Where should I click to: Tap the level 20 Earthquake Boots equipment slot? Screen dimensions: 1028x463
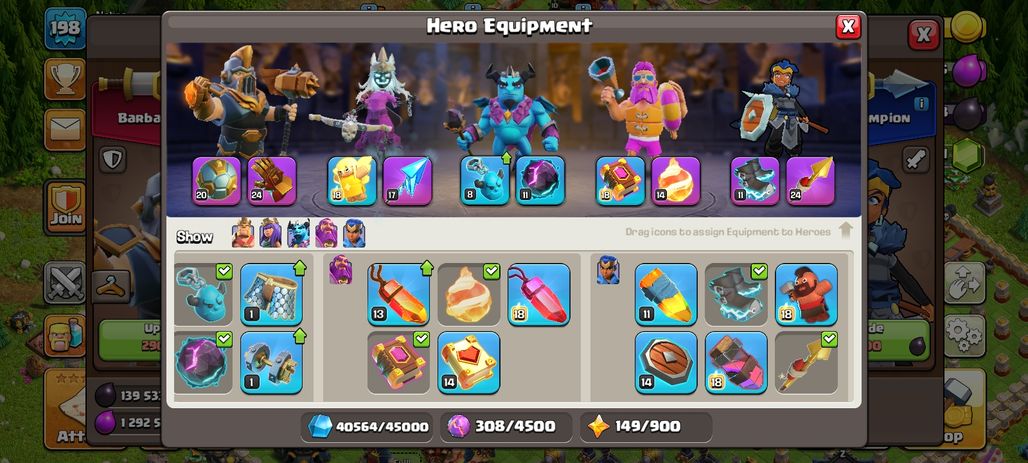pos(216,181)
